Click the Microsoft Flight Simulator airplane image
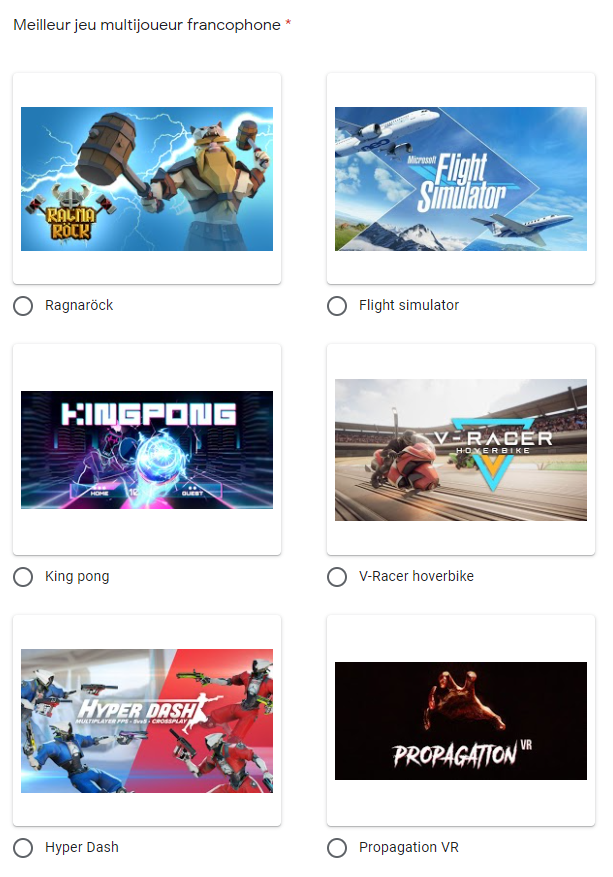 tap(461, 179)
